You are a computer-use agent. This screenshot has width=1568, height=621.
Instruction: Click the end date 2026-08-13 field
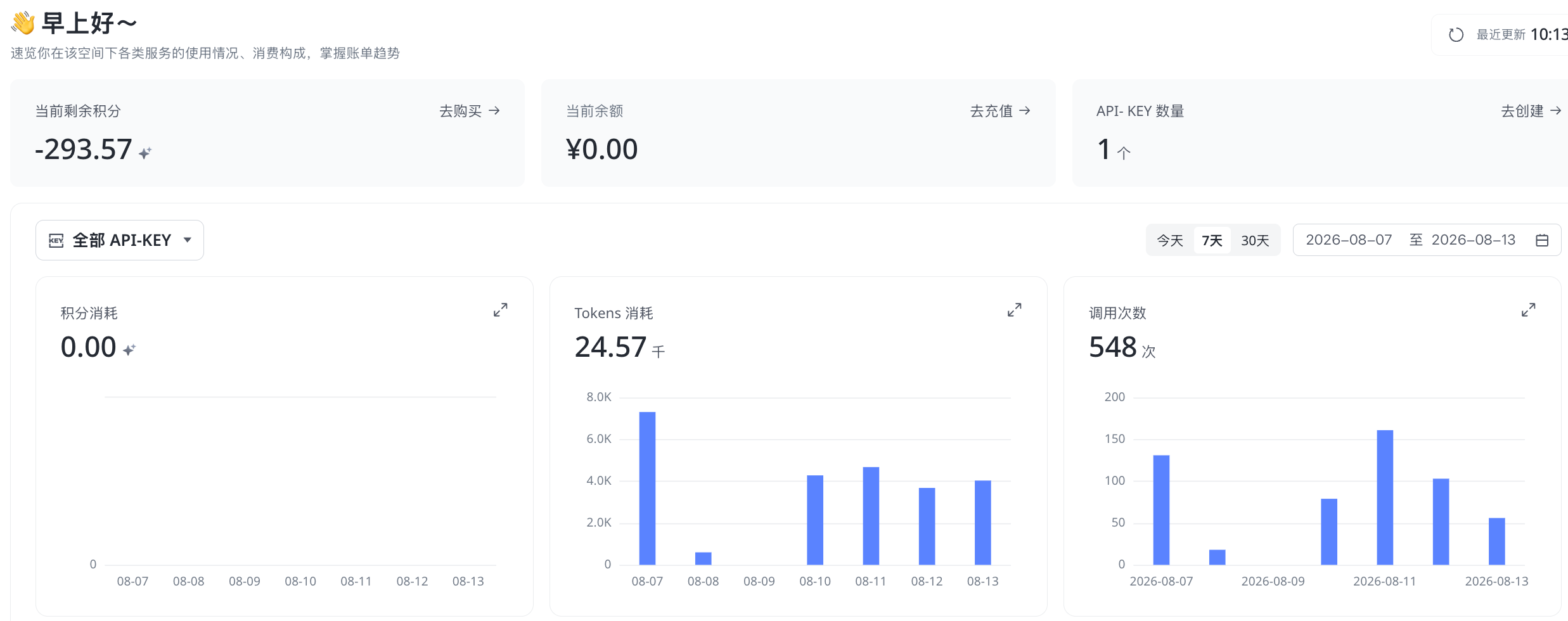click(x=1474, y=240)
